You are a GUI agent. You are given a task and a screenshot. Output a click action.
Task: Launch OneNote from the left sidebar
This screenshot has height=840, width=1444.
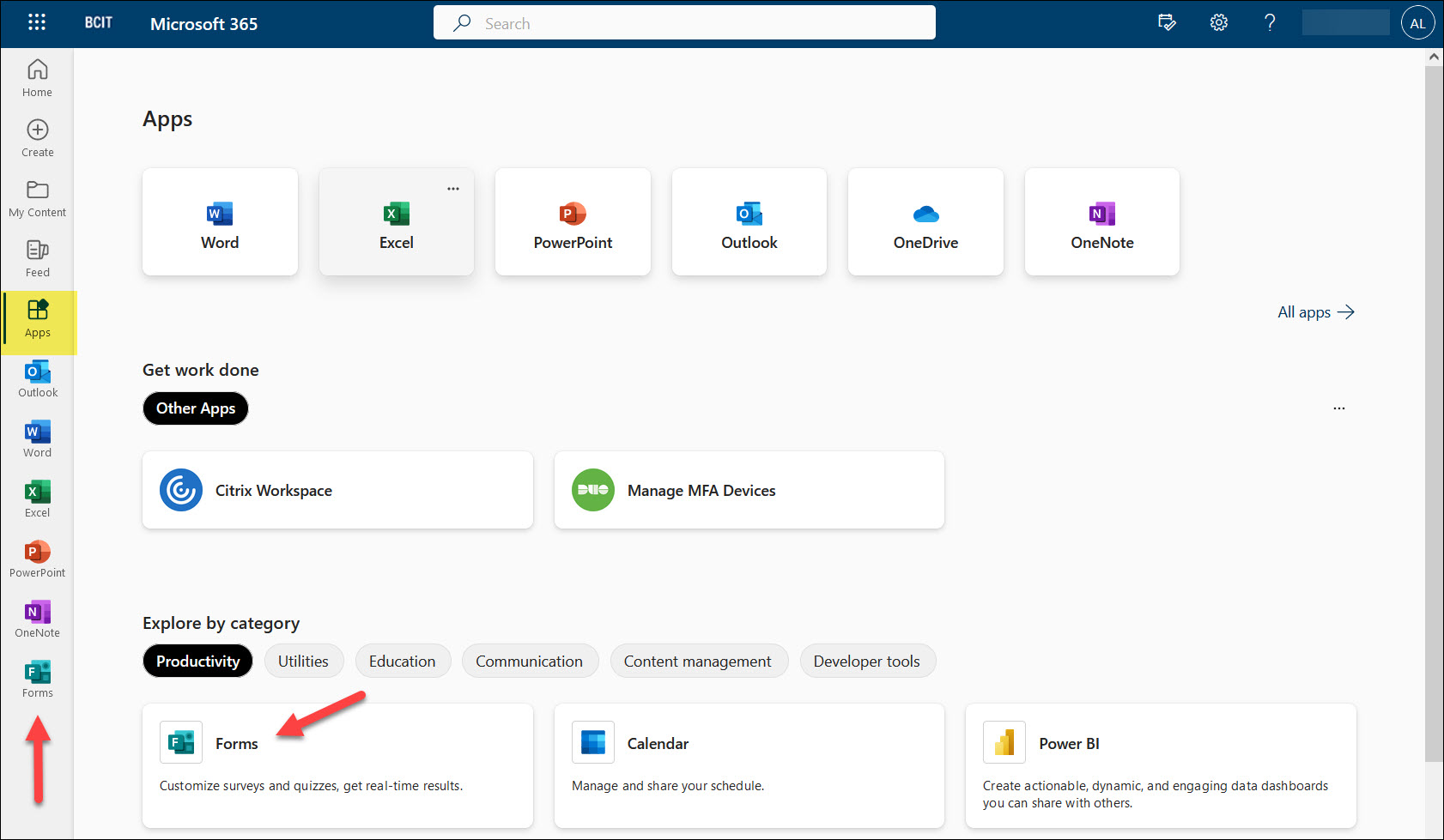pyautogui.click(x=37, y=619)
